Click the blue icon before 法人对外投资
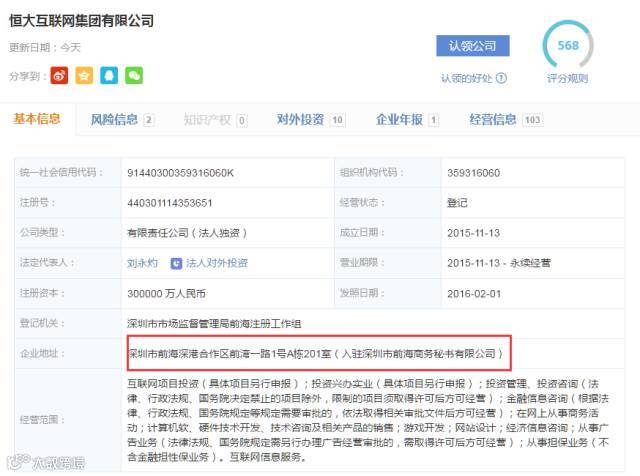 tap(176, 263)
